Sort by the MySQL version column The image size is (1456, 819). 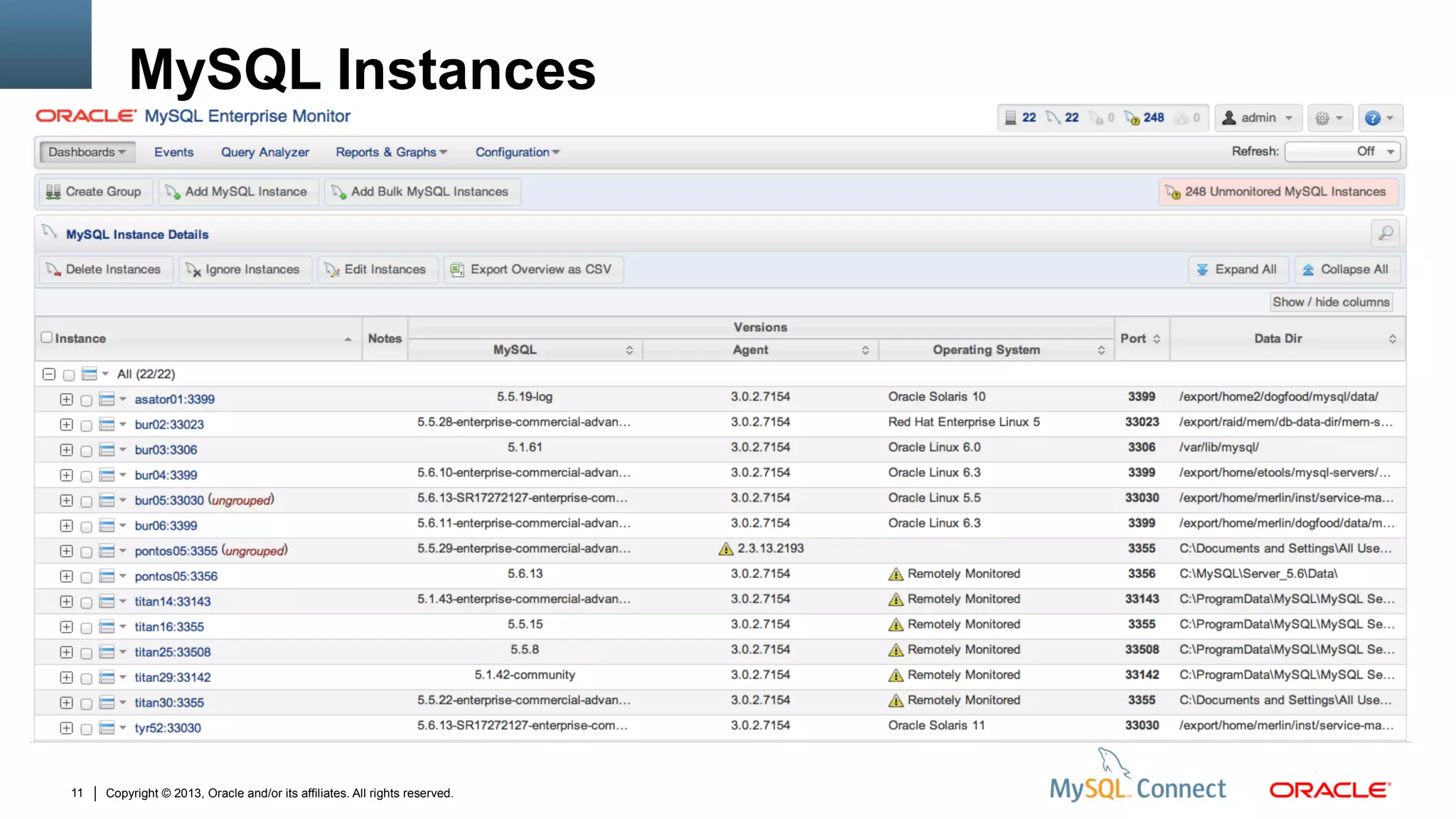[629, 350]
